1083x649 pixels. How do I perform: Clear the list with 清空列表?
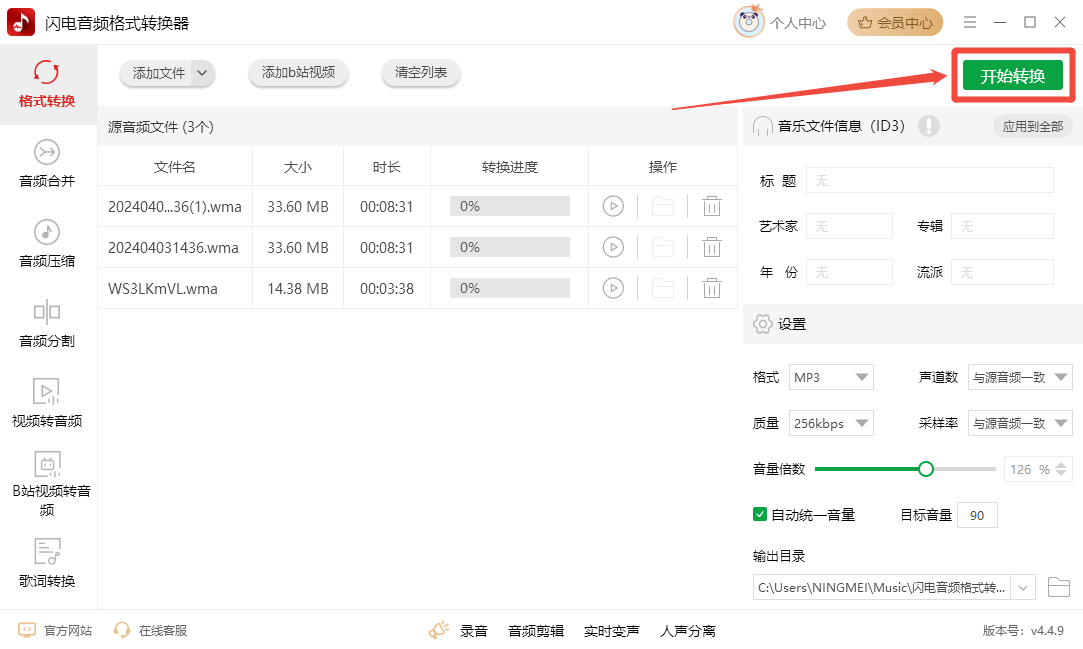click(421, 72)
